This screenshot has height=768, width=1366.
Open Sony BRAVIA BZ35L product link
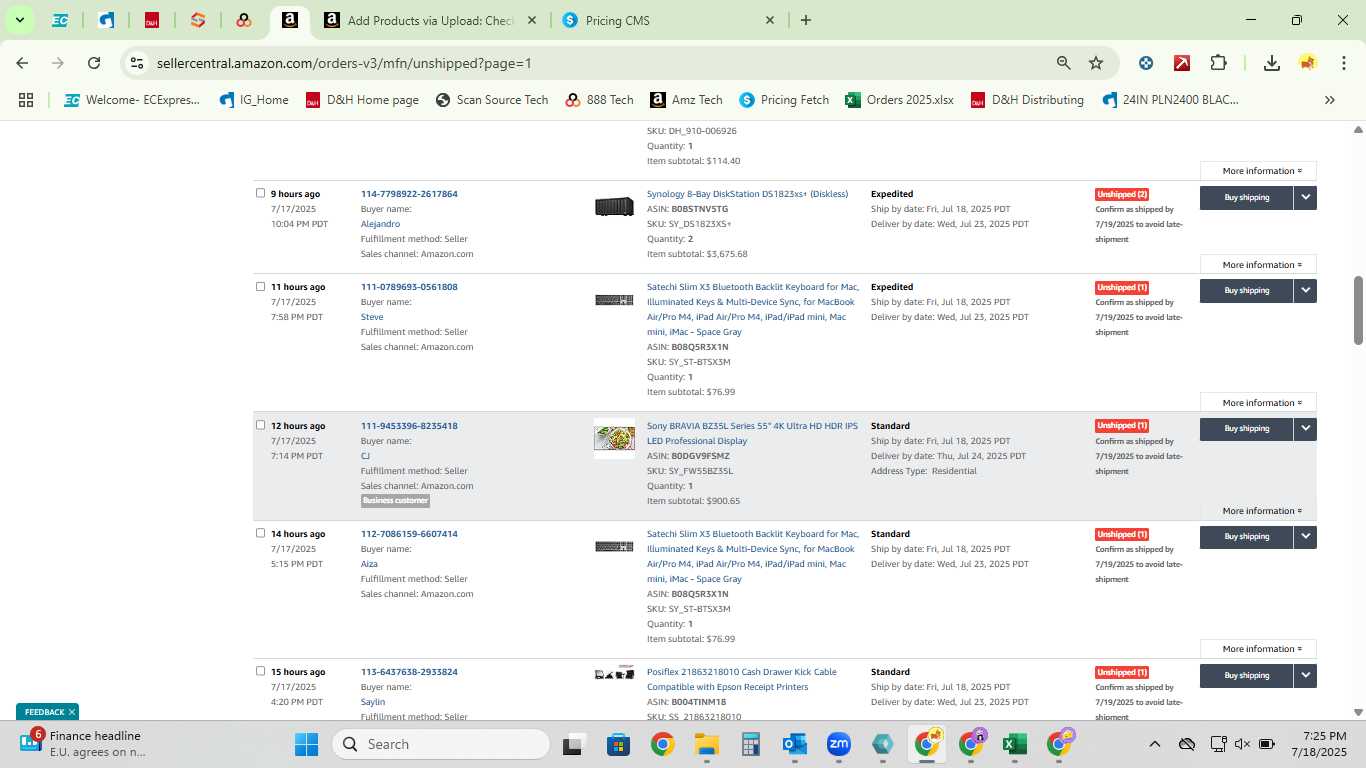pos(752,433)
